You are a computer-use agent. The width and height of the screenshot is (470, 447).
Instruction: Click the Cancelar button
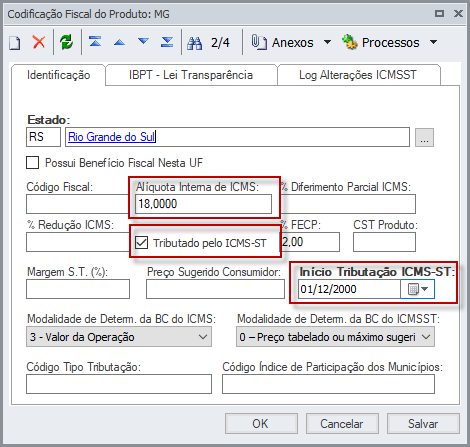[342, 423]
